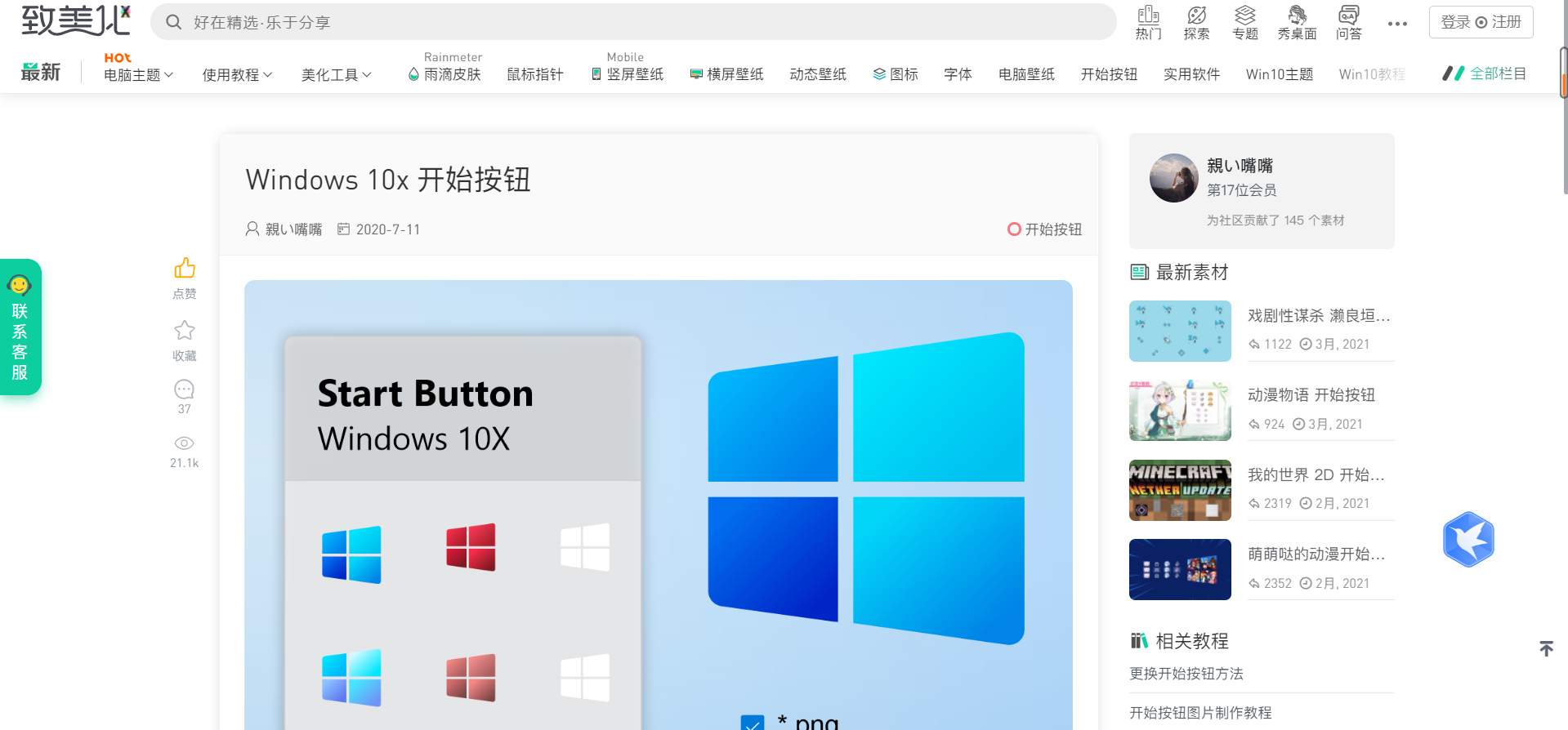Click the 全部栏目 all columns icon
1568x730 pixels.
point(1453,73)
